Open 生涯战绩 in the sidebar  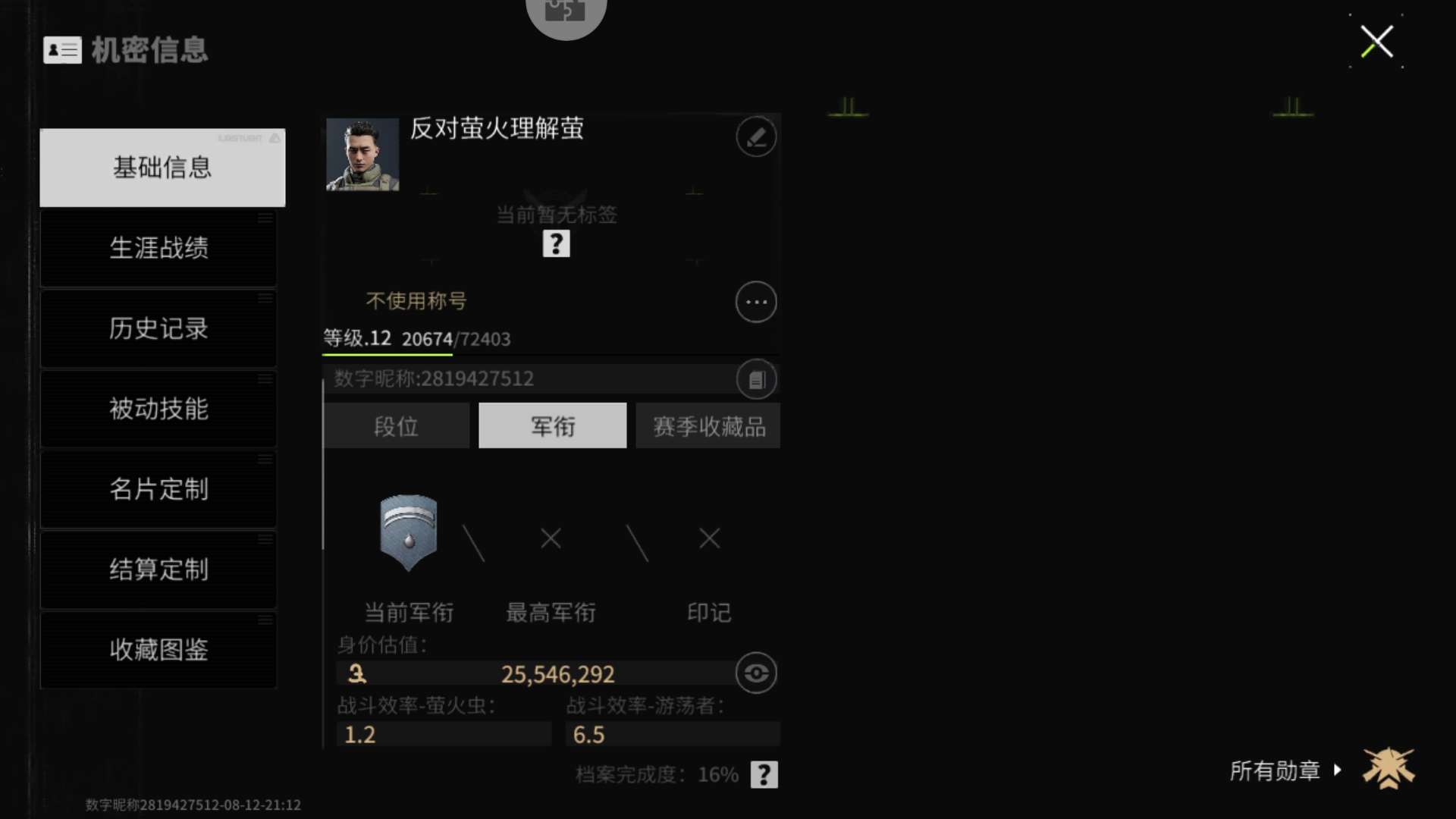click(158, 248)
